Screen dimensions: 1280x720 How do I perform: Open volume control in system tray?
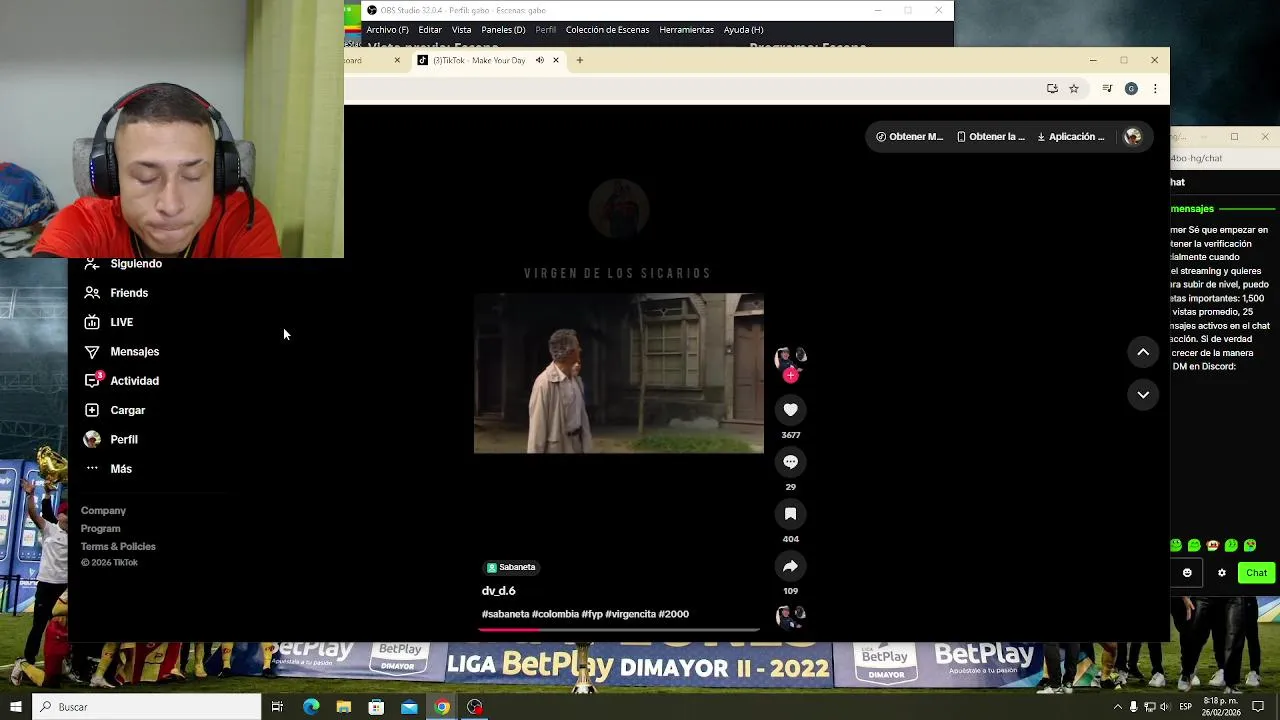coord(1164,707)
